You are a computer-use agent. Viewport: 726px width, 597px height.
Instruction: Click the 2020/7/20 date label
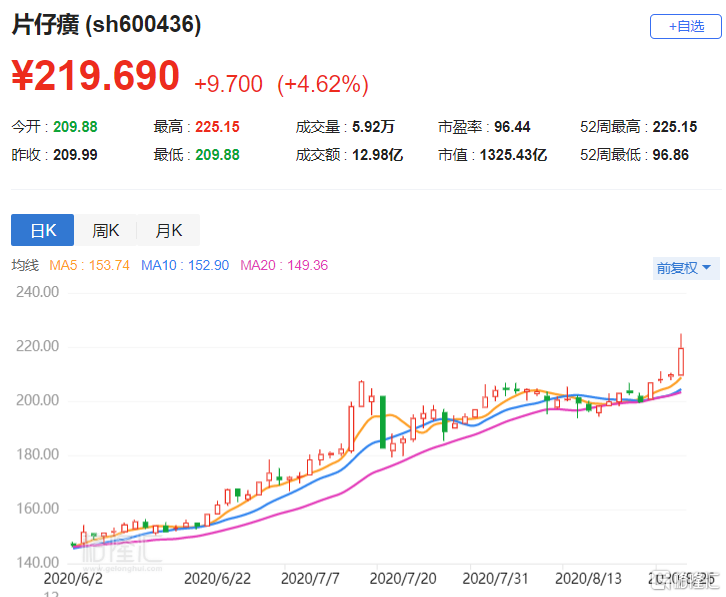pyautogui.click(x=403, y=579)
